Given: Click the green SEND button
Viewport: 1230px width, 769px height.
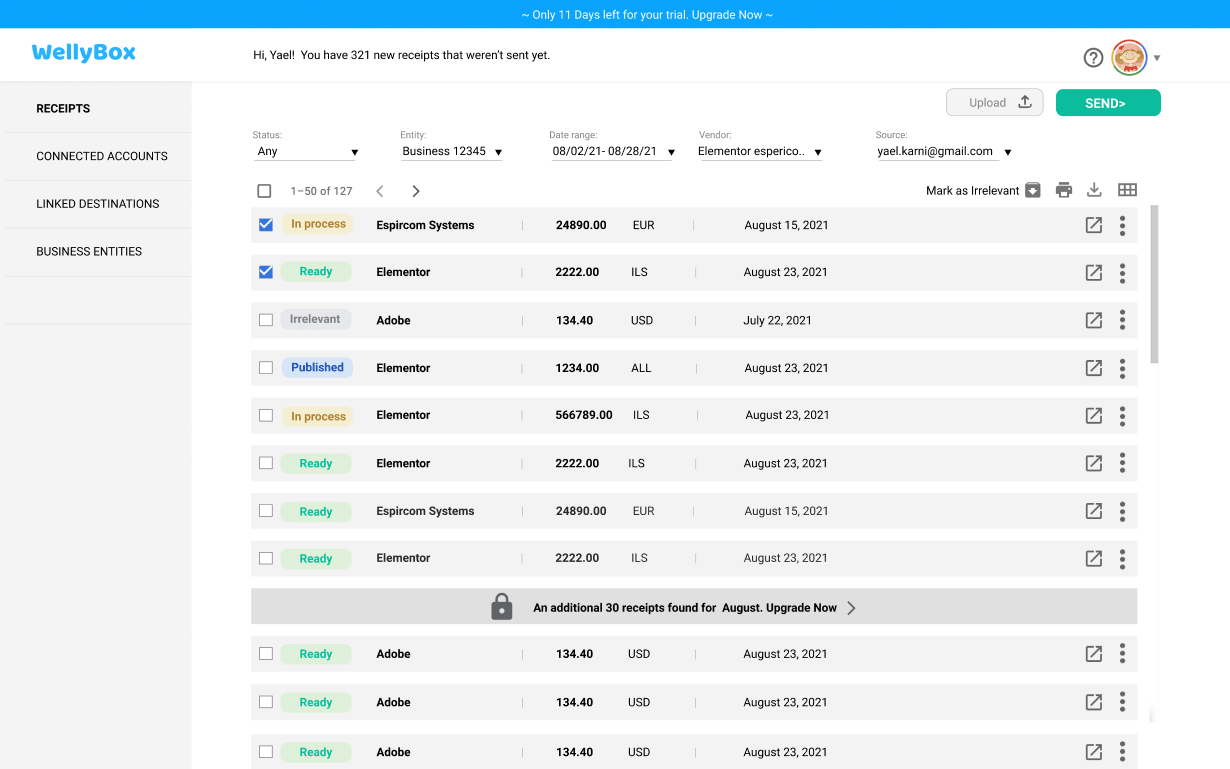Looking at the screenshot, I should tap(1108, 102).
